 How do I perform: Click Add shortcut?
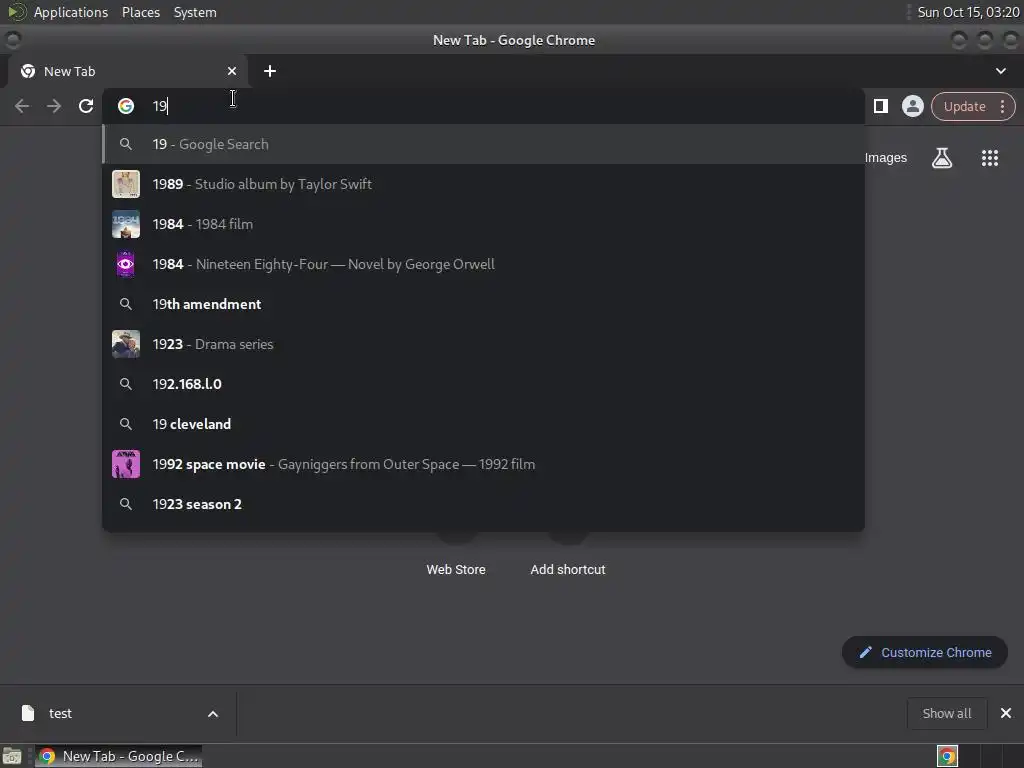click(568, 569)
